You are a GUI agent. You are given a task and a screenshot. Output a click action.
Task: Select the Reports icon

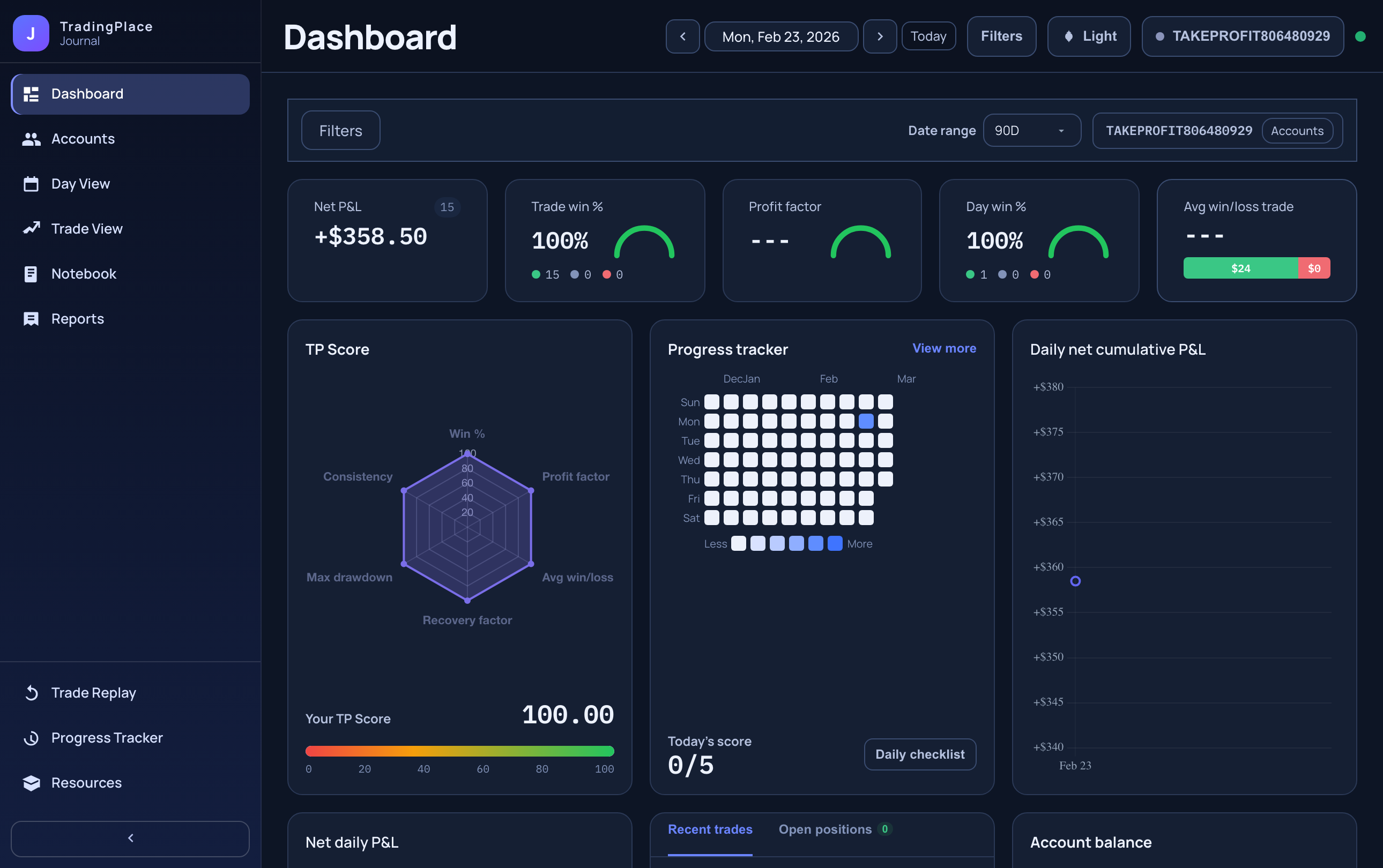(31, 319)
